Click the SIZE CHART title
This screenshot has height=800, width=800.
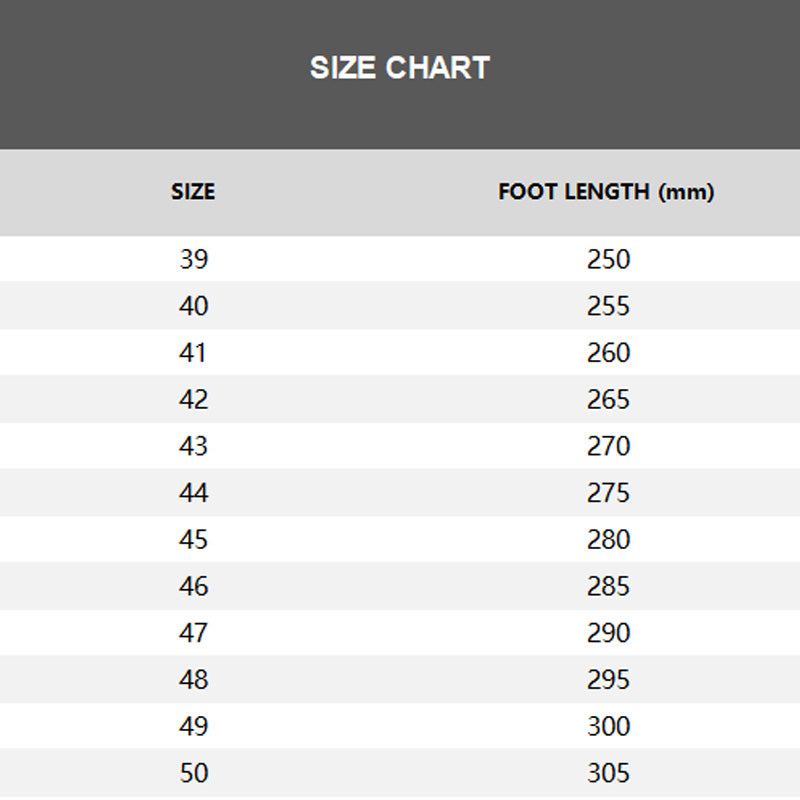pyautogui.click(x=400, y=68)
